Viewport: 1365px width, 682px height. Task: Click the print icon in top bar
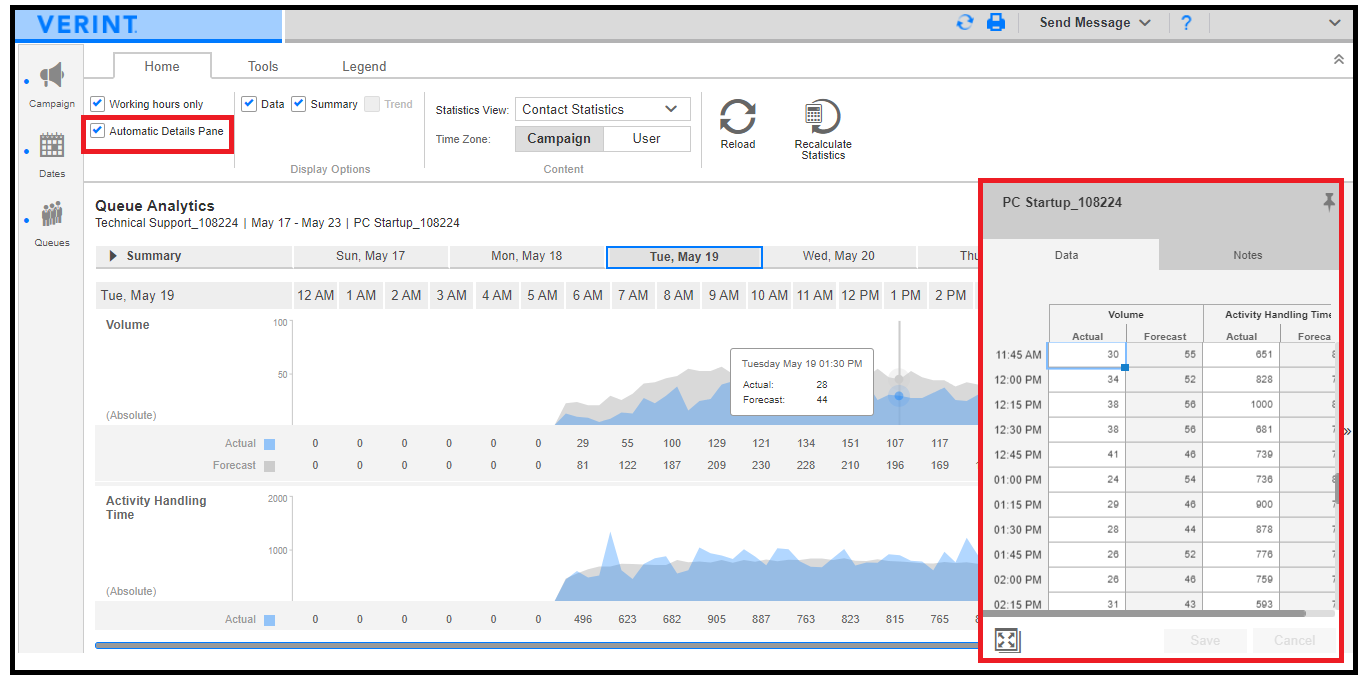tap(996, 22)
